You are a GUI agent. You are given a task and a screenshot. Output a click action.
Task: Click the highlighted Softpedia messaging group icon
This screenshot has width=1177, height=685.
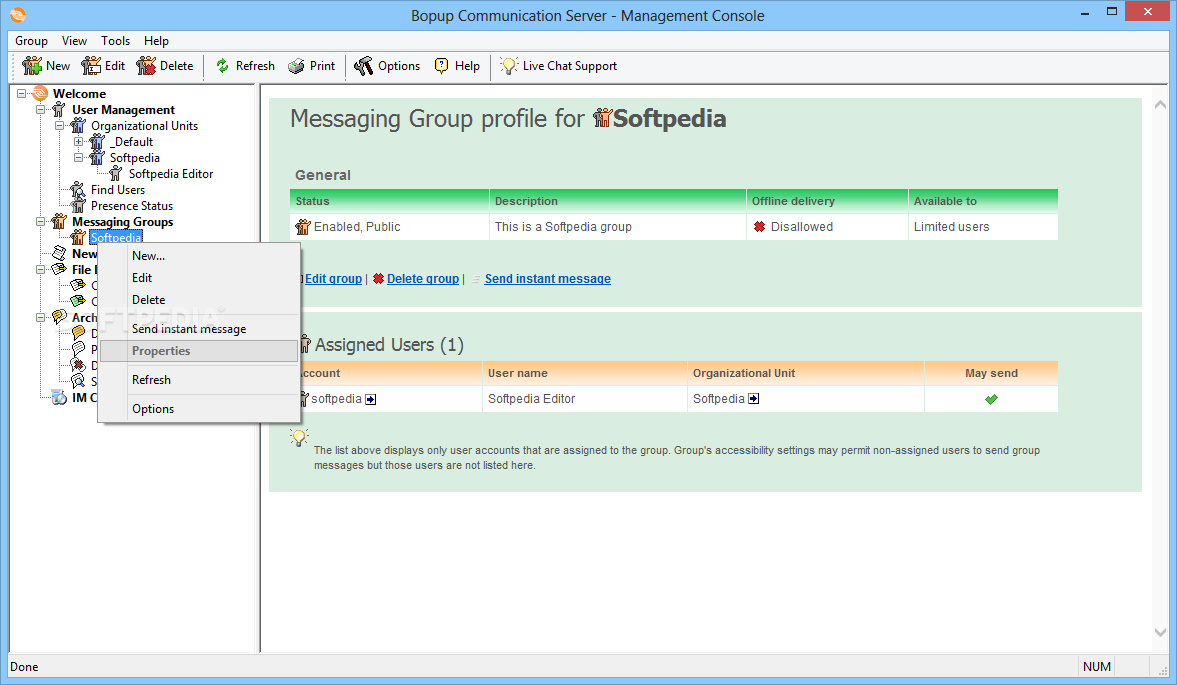(78, 238)
